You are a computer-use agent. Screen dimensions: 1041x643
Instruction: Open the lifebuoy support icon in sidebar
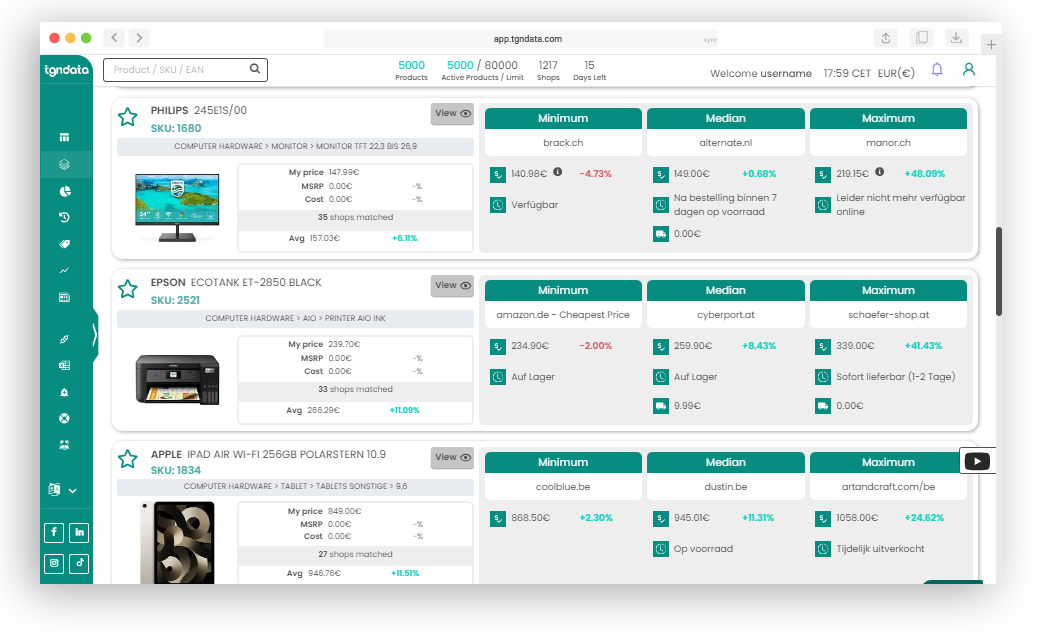(x=64, y=419)
